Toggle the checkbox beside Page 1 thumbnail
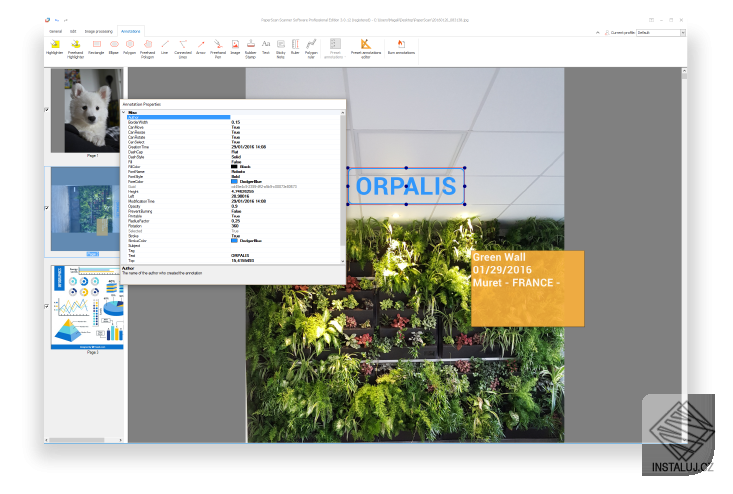 coord(46,110)
